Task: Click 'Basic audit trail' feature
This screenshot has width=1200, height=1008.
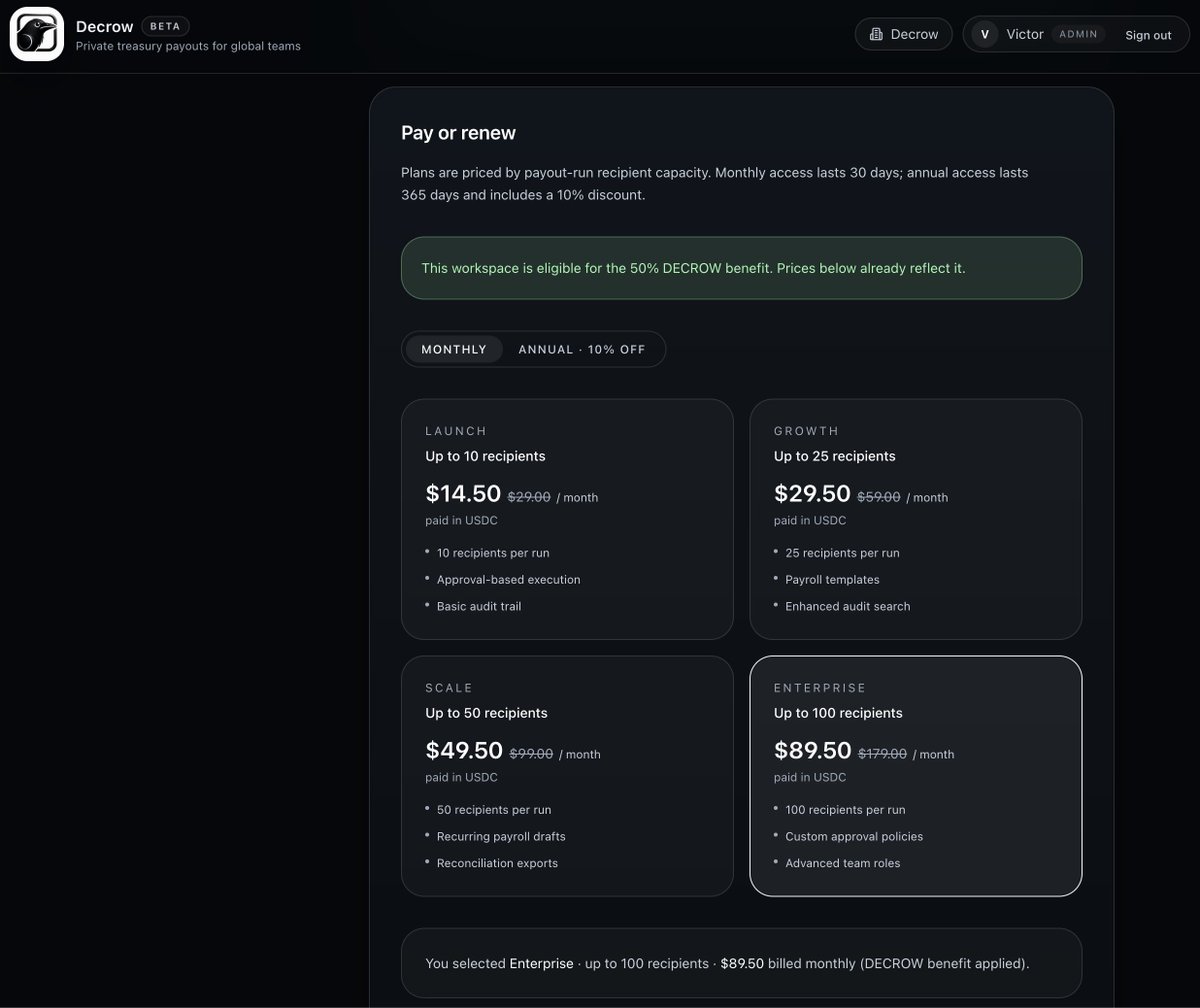Action: point(479,606)
